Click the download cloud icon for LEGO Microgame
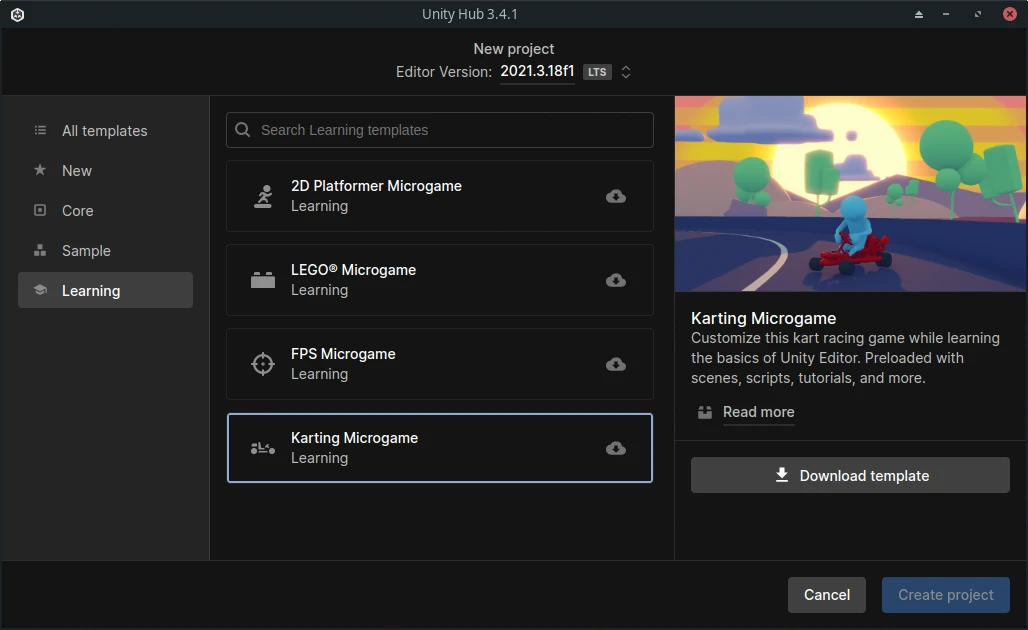The height and width of the screenshot is (630, 1028). tap(616, 280)
